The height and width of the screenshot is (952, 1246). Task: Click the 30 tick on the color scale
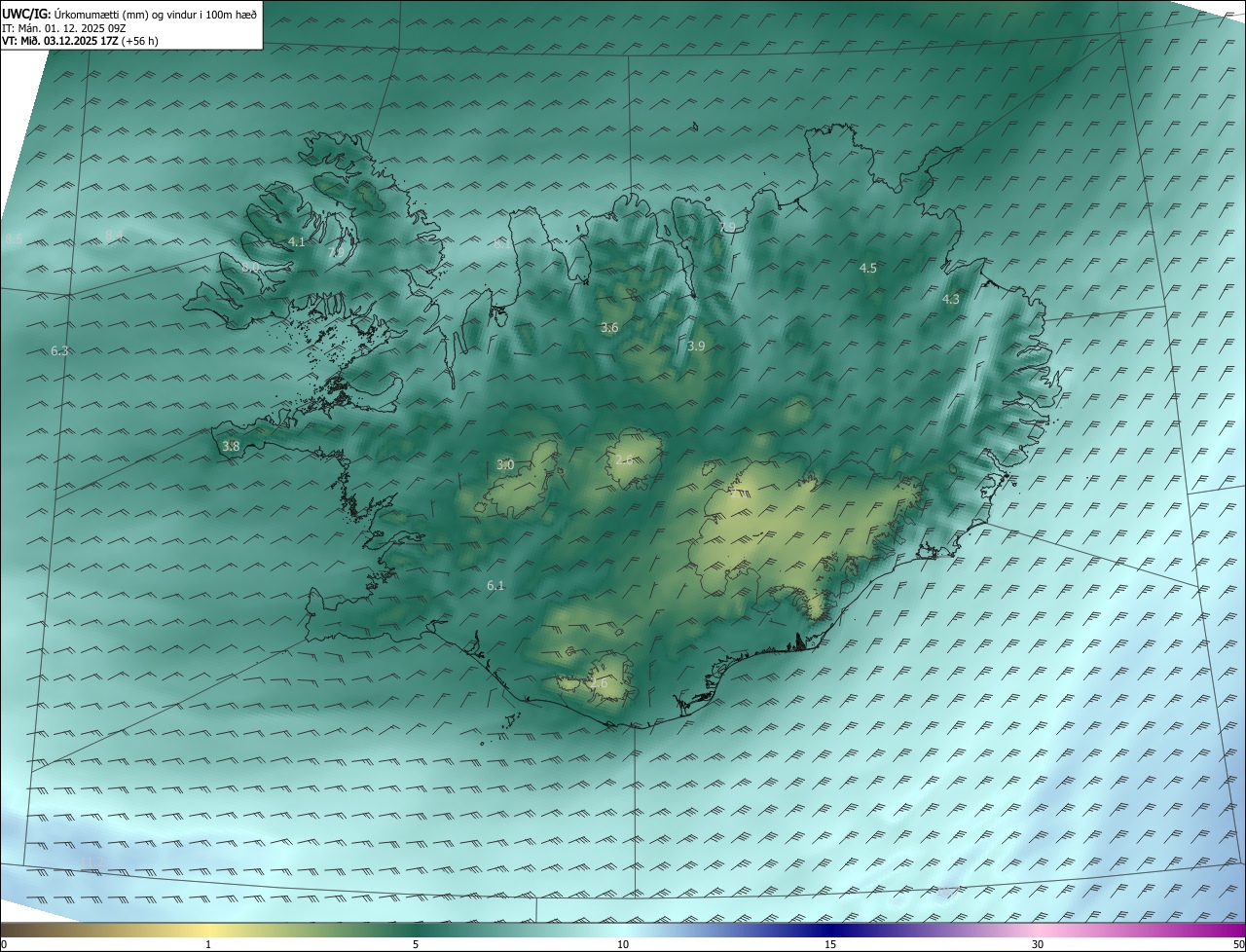(1038, 944)
